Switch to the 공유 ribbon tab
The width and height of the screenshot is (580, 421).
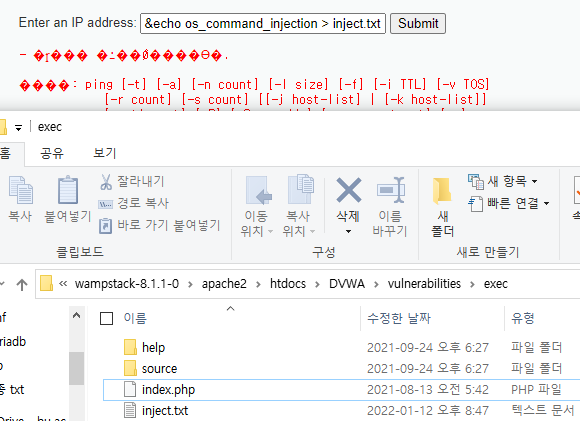tap(52, 153)
